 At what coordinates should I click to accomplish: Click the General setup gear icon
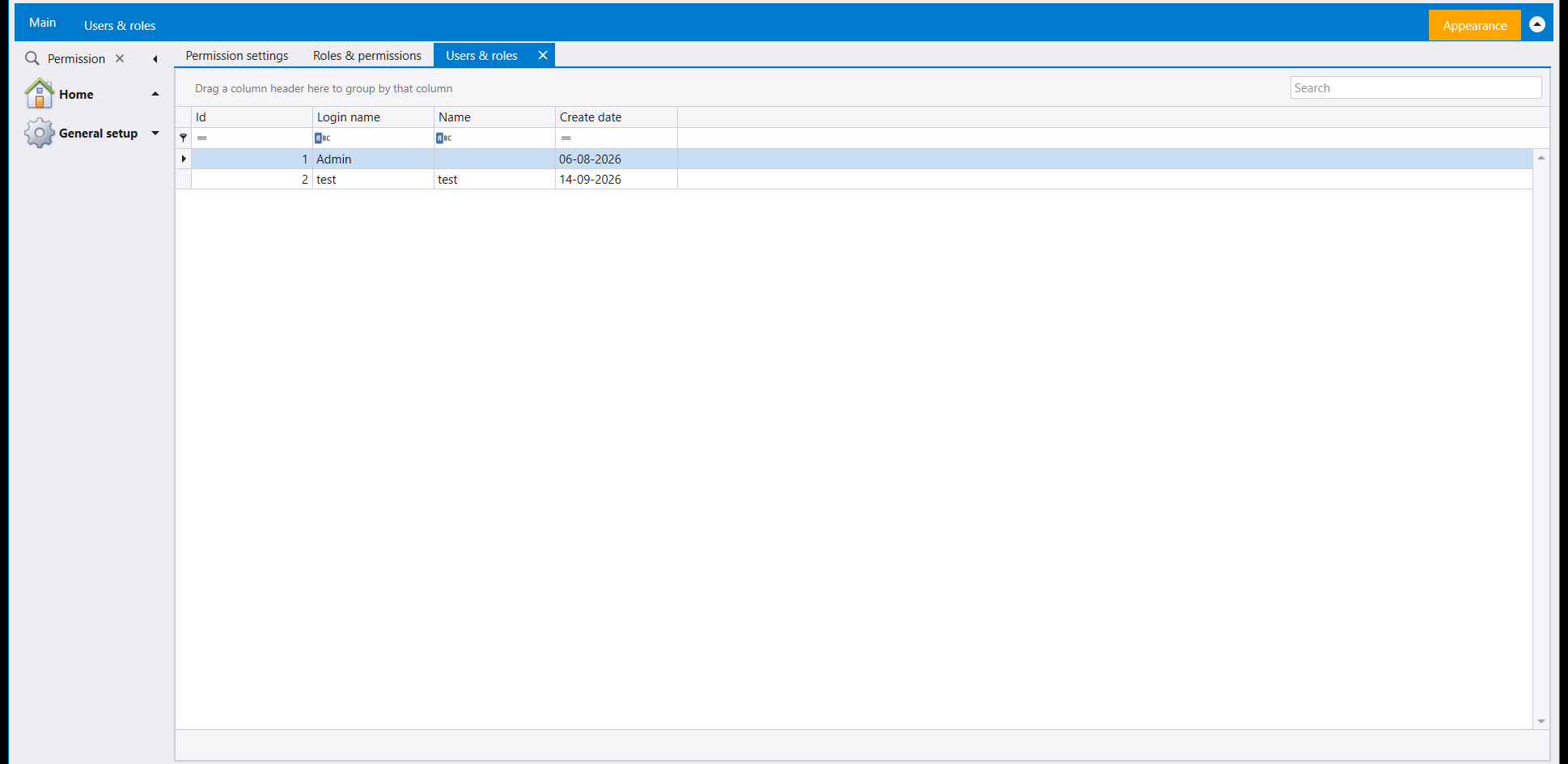tap(39, 133)
